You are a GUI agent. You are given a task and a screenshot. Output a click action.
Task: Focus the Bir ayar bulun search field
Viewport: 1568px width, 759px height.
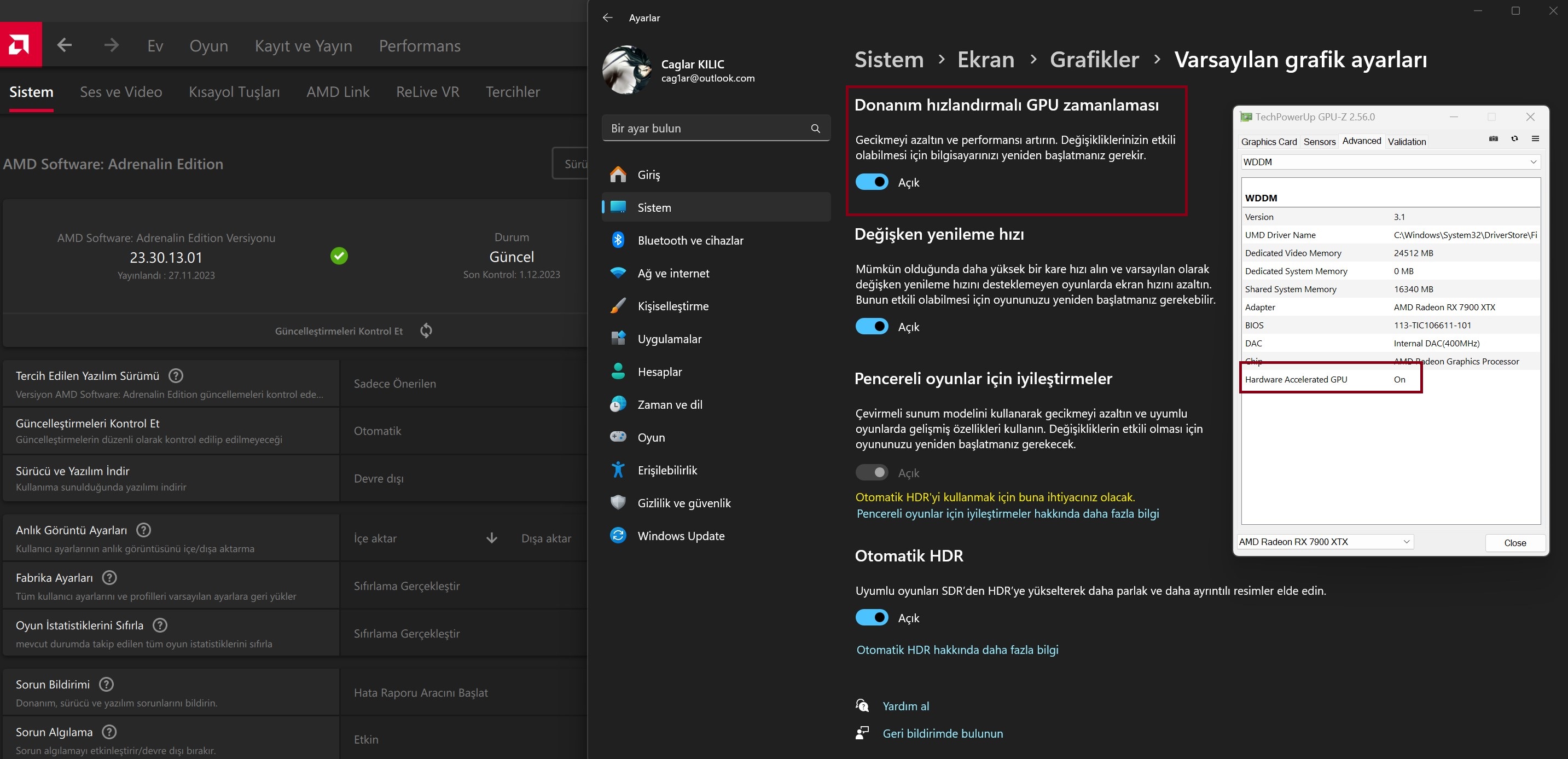716,129
